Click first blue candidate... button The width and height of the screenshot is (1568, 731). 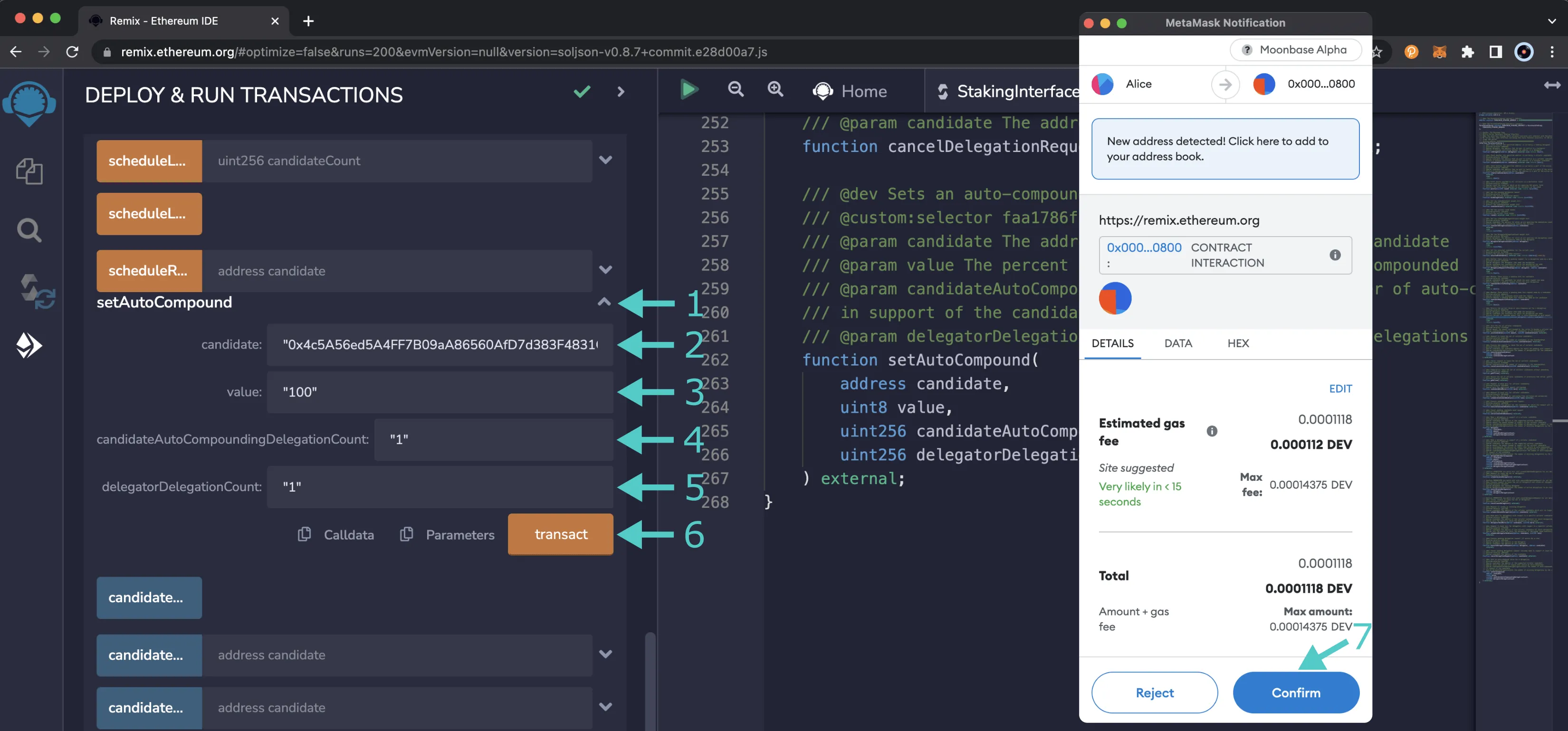(149, 597)
